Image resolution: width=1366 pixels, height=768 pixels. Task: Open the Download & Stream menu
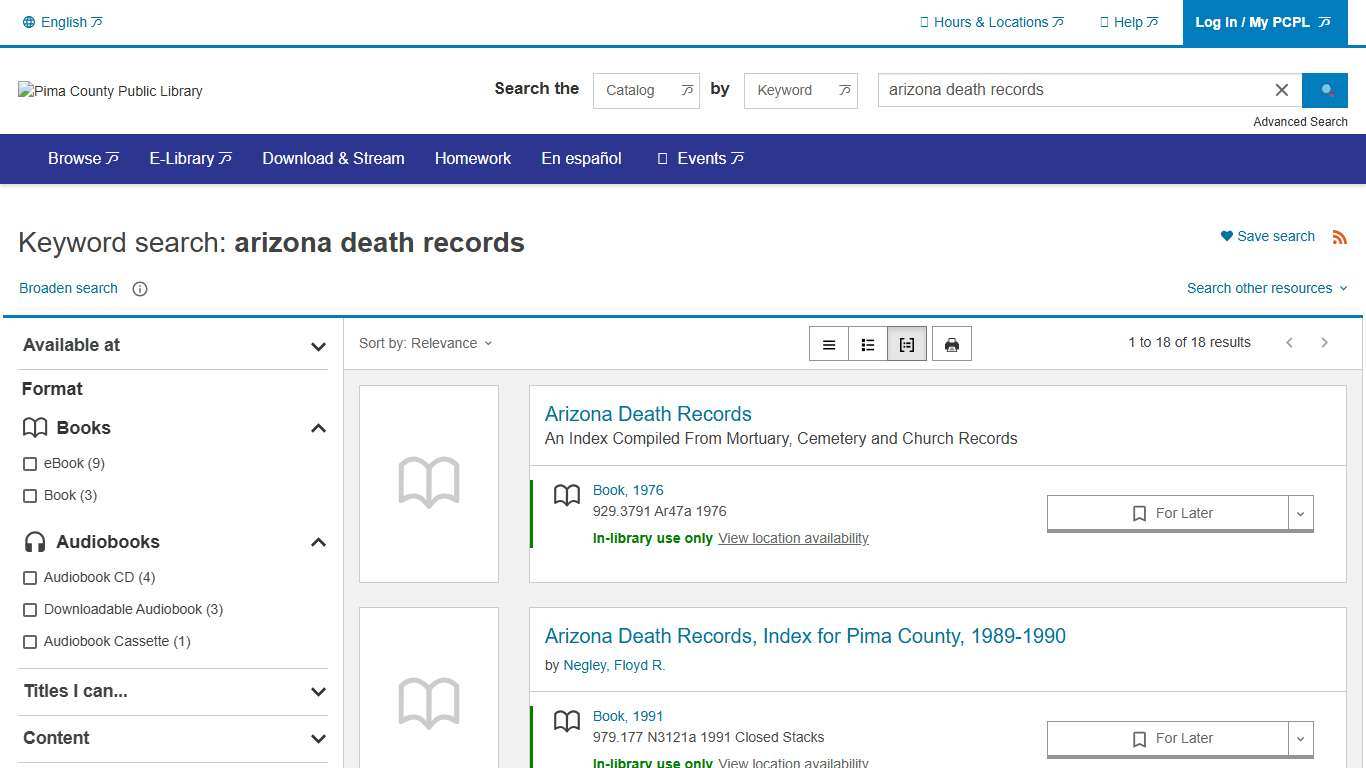333,158
